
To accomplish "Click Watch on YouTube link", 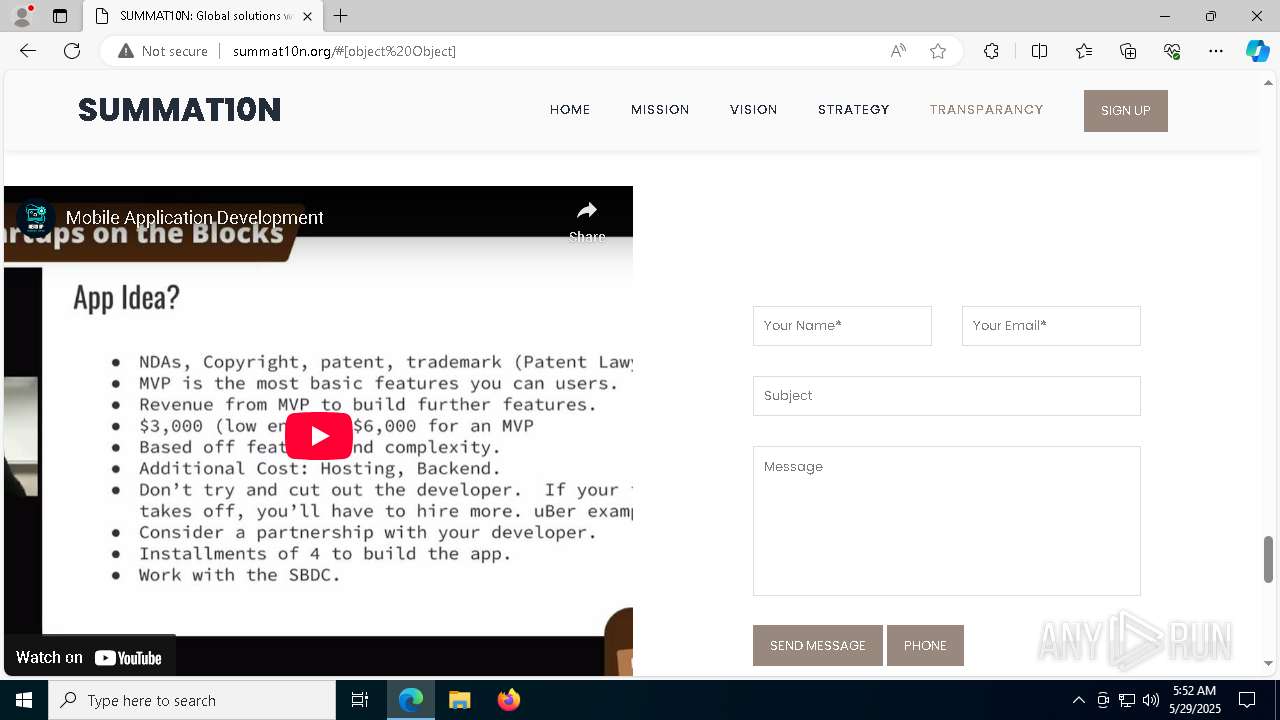I will click(89, 657).
